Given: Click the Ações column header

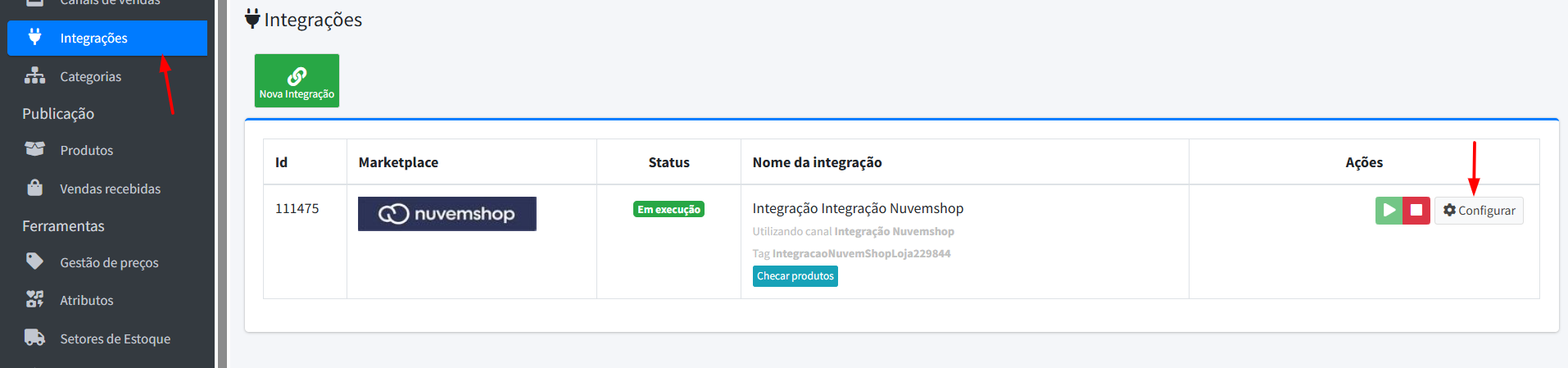Looking at the screenshot, I should [x=1364, y=162].
